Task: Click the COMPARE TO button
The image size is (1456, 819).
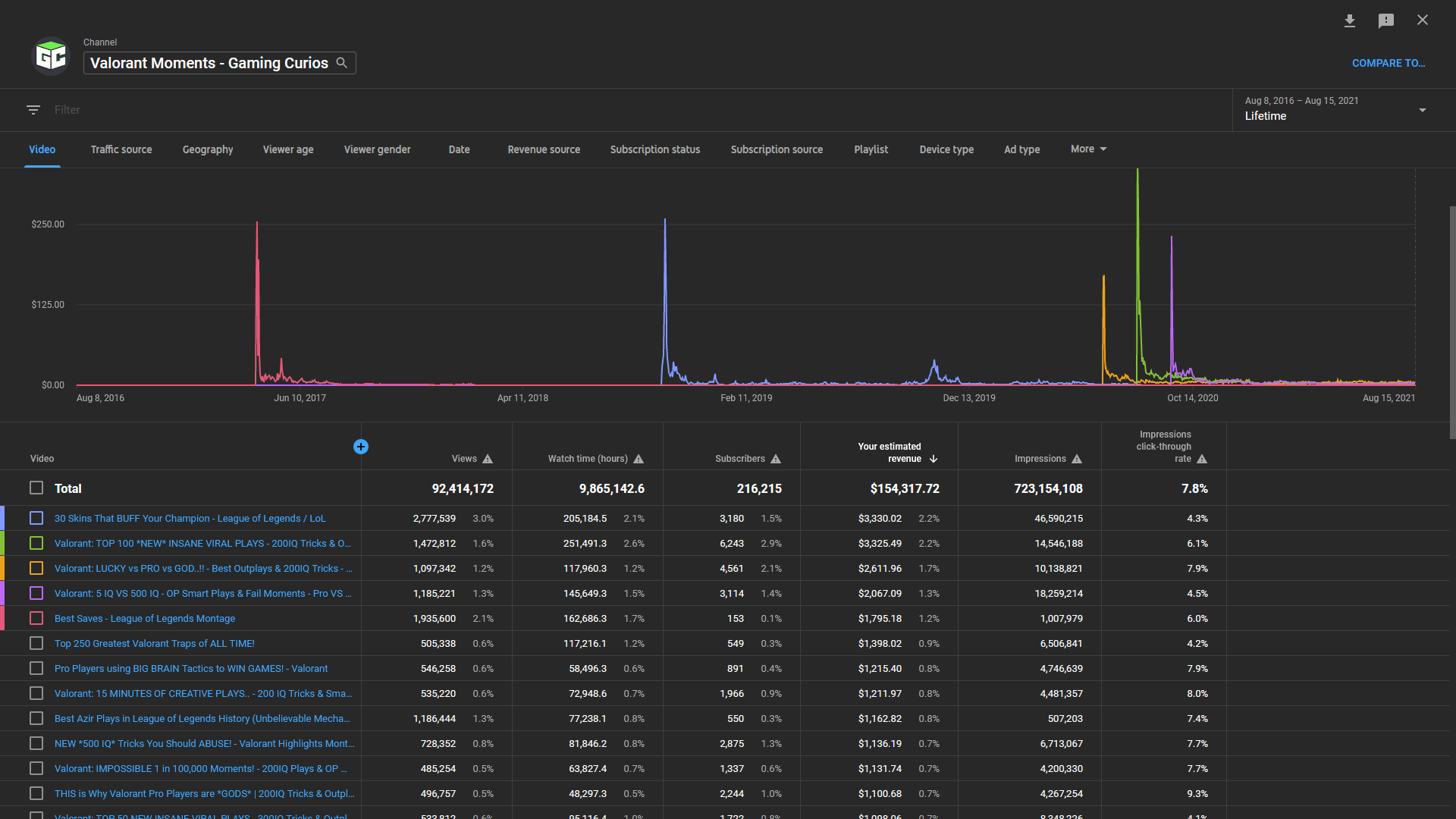Action: pyautogui.click(x=1388, y=63)
